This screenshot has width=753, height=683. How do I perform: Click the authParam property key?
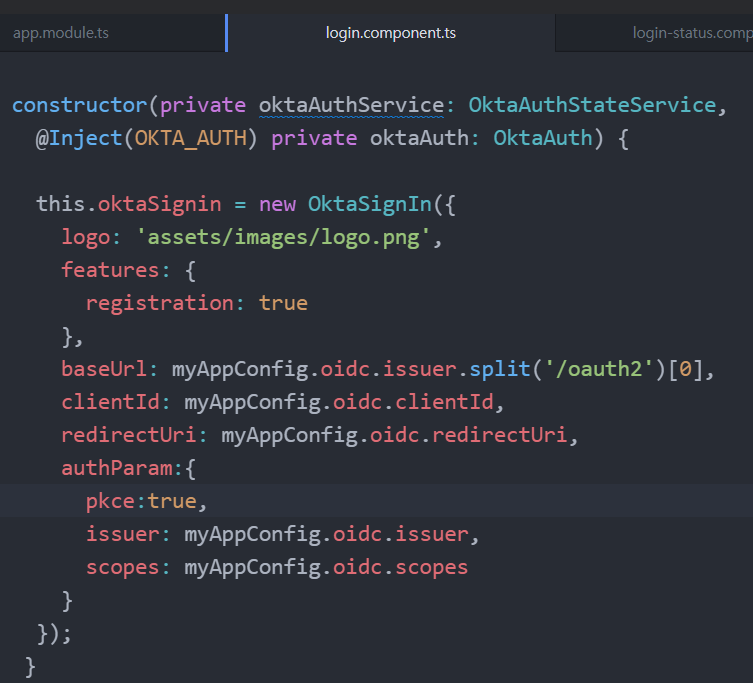117,468
